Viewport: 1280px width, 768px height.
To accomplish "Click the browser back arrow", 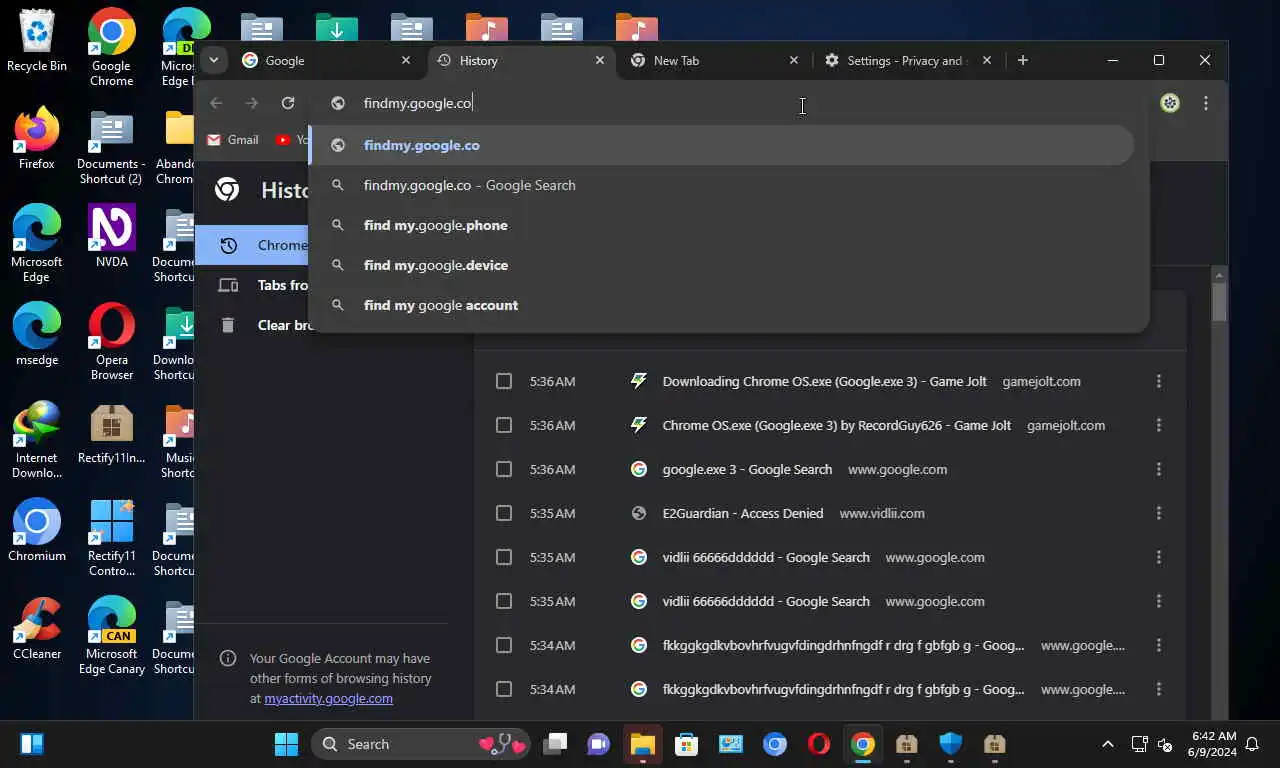I will tap(216, 103).
